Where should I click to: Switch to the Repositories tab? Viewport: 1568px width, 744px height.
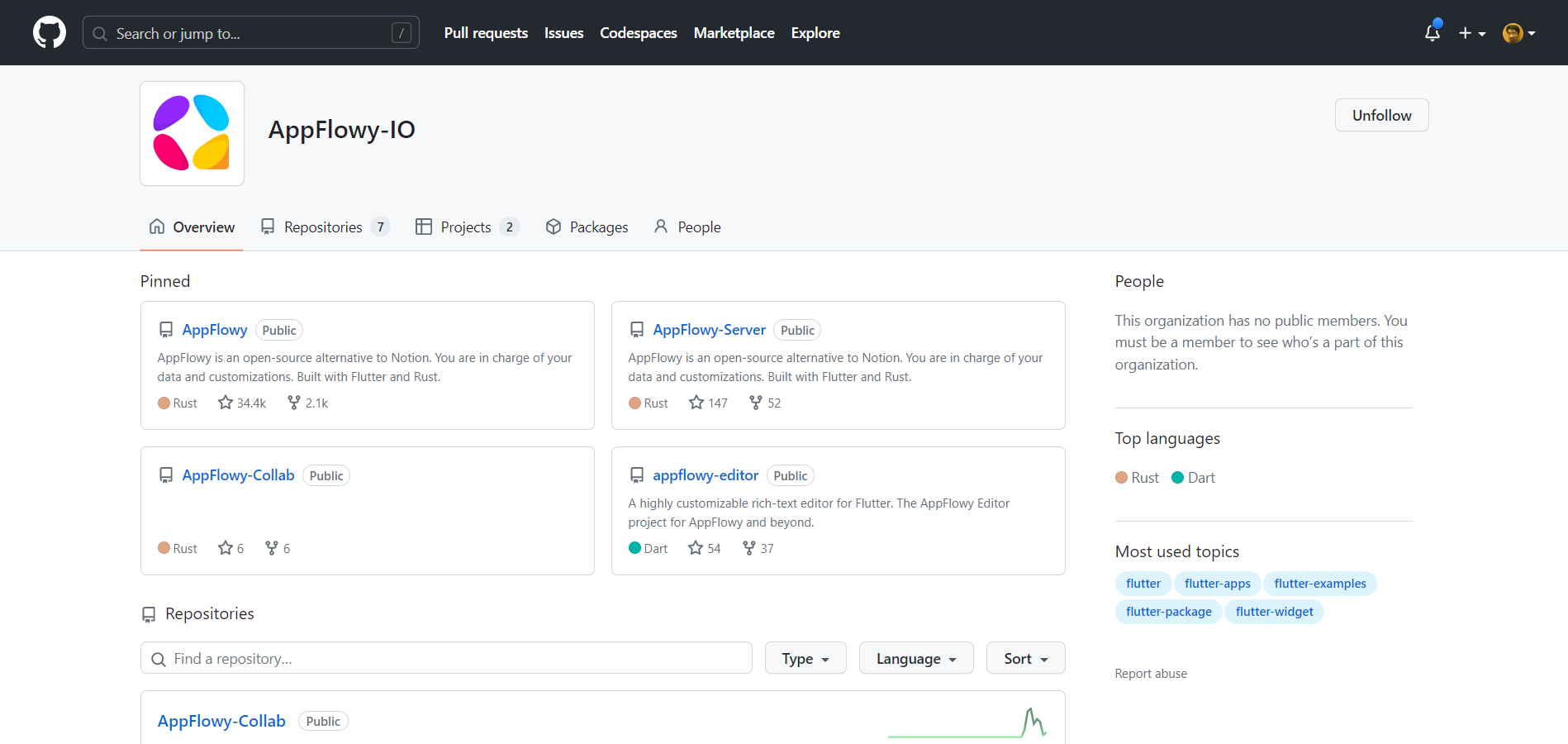tap(323, 227)
